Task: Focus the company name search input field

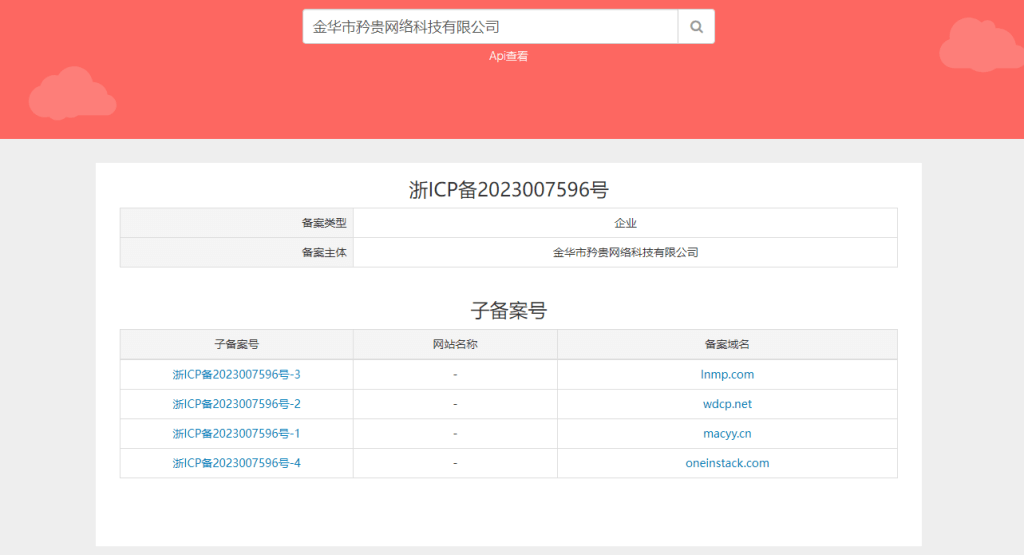Action: 490,27
